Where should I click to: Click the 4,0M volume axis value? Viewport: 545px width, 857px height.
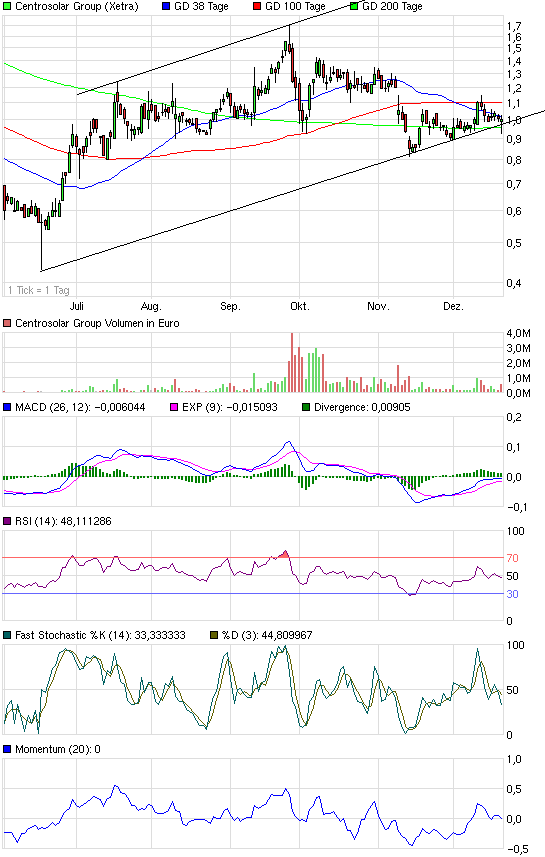click(519, 333)
